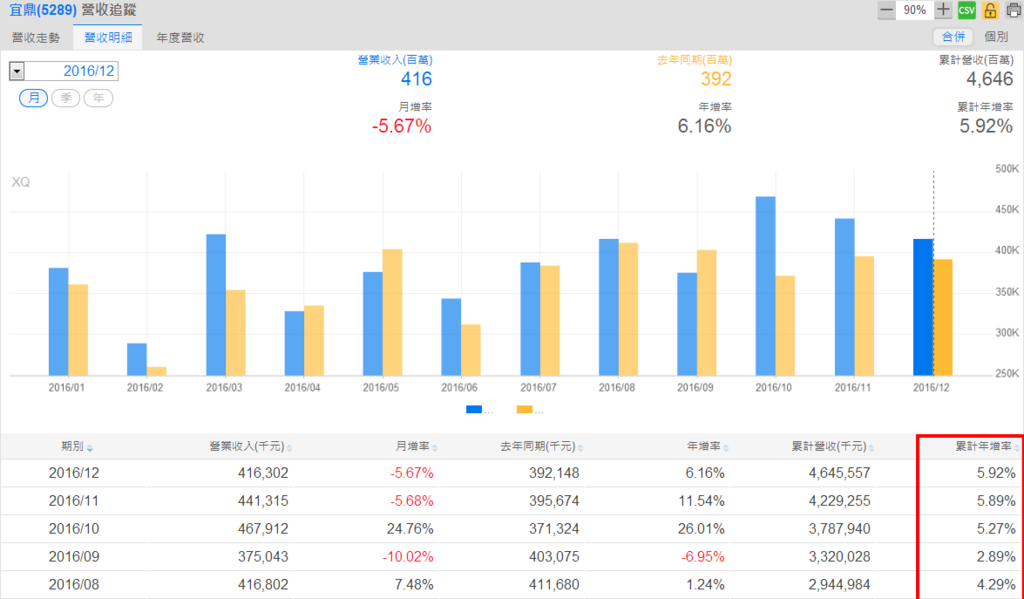Open the 年度營收 tab
1024x599 pixels.
(180, 38)
